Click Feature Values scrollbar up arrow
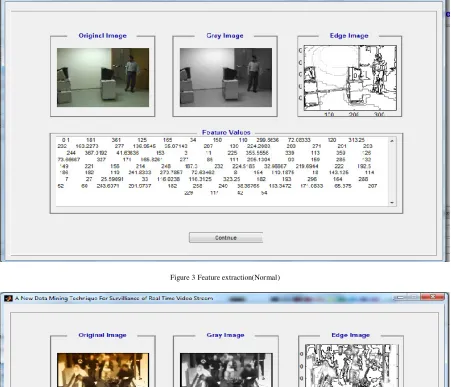The height and width of the screenshot is (387, 451). coord(392,141)
